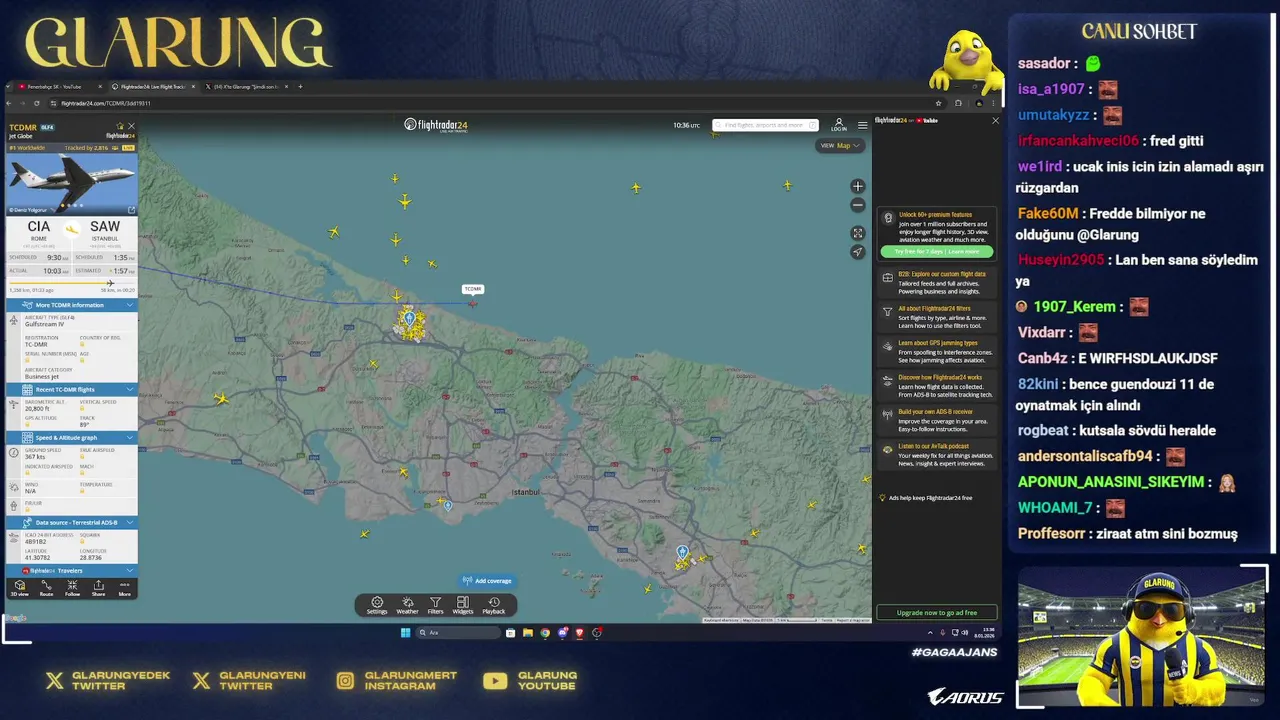1280x720 pixels.
Task: Expand Speed & Altitude graph section
Action: coord(72,437)
